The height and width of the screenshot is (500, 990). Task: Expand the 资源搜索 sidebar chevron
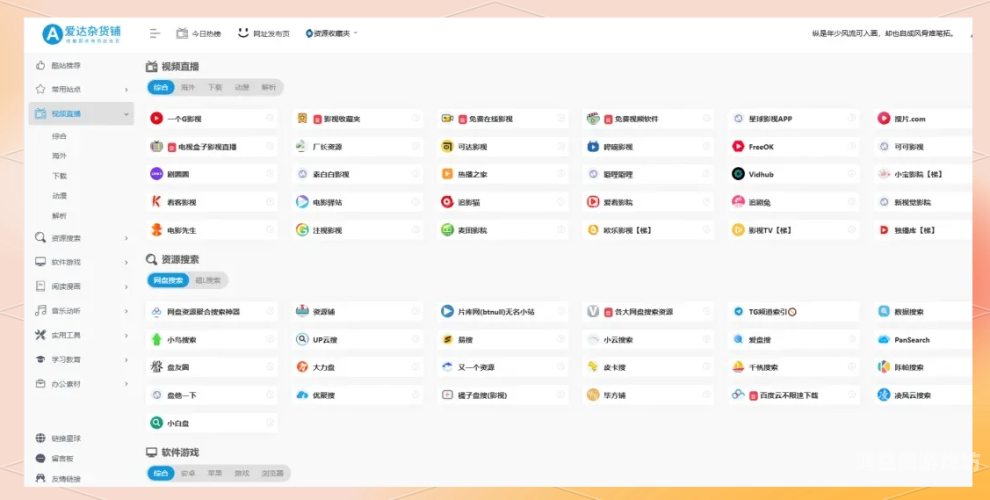[126, 238]
